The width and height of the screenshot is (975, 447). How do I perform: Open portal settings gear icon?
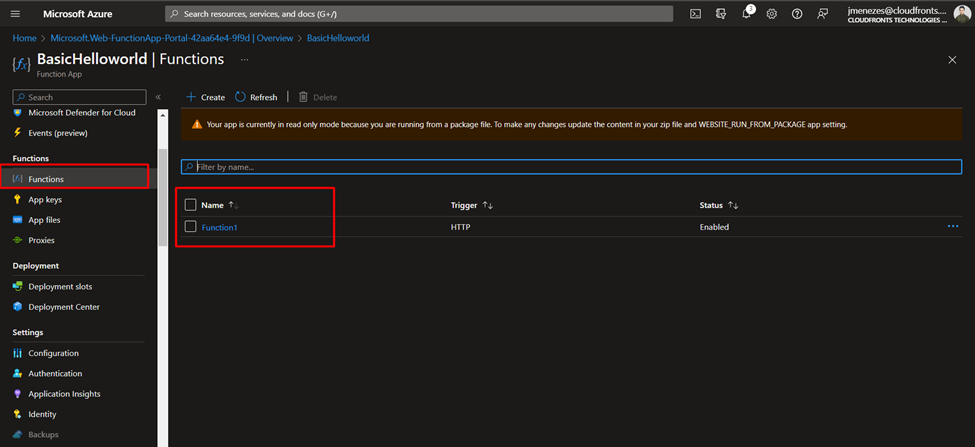[772, 14]
